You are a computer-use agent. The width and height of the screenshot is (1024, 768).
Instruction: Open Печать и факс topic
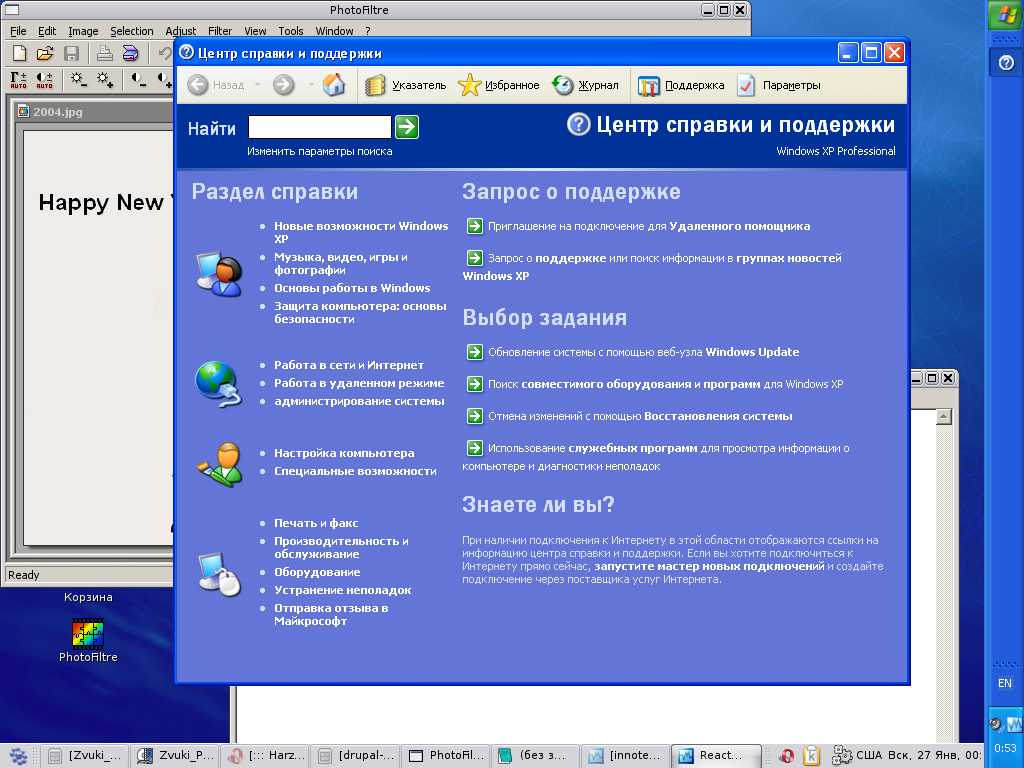[x=316, y=523]
